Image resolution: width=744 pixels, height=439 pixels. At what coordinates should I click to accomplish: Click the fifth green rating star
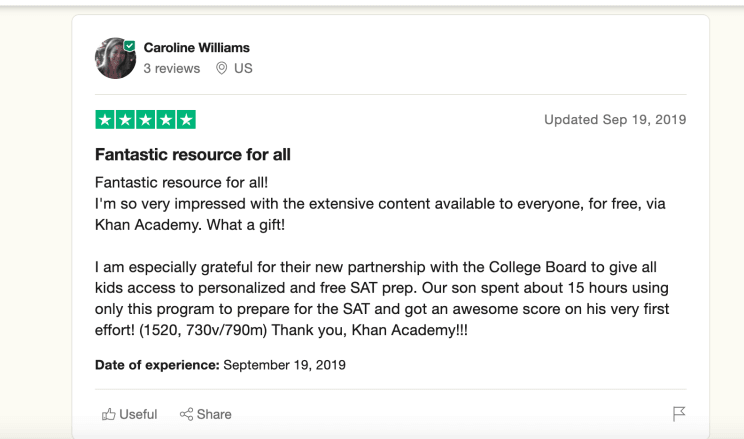(186, 120)
